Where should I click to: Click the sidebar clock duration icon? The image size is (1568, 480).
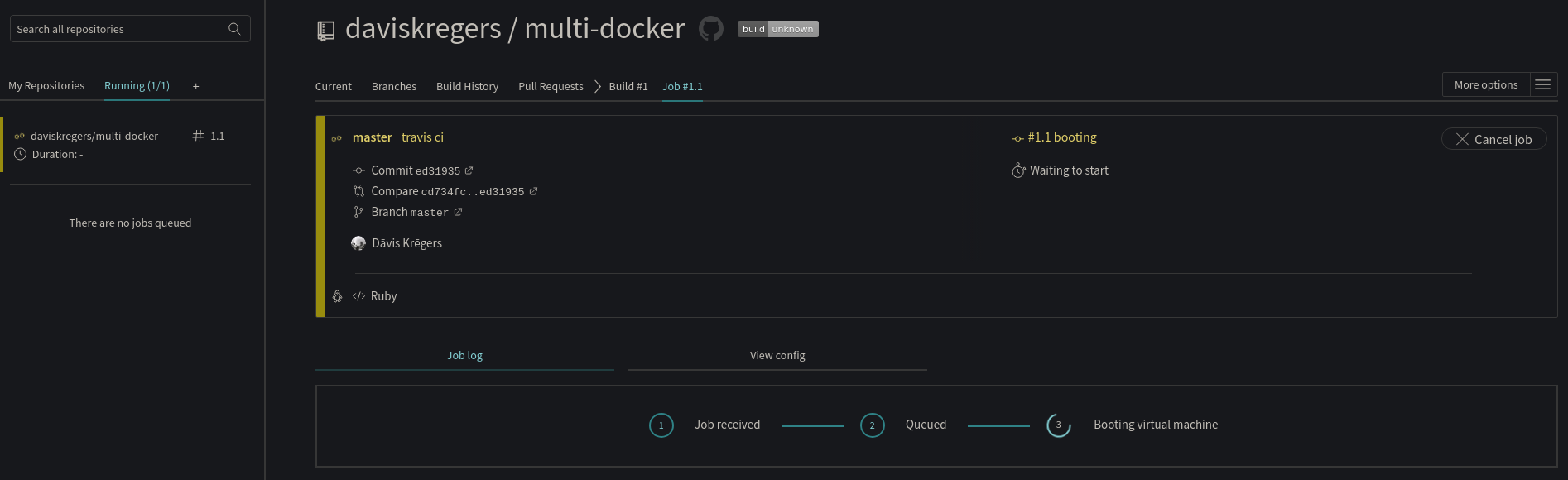click(x=20, y=154)
